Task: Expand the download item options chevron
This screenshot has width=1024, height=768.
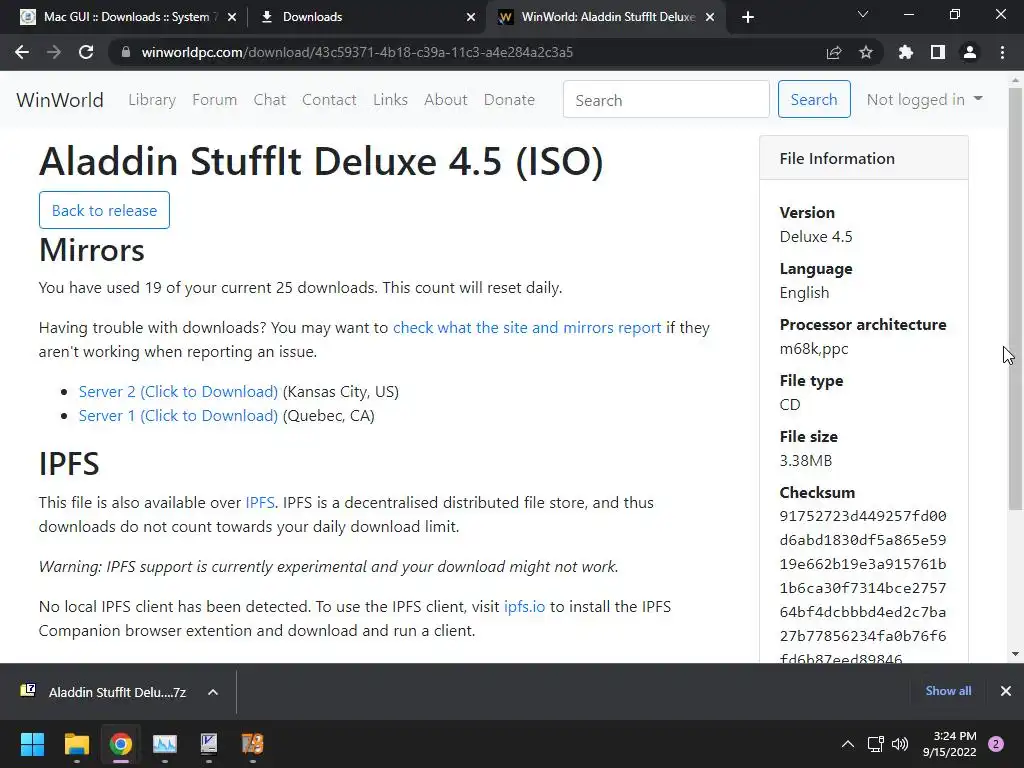Action: [x=213, y=692]
